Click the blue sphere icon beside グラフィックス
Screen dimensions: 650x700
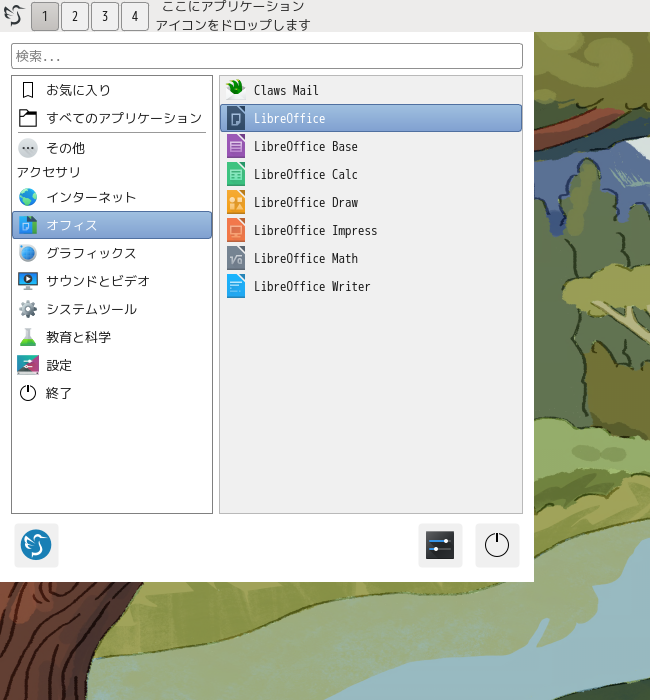[x=28, y=253]
